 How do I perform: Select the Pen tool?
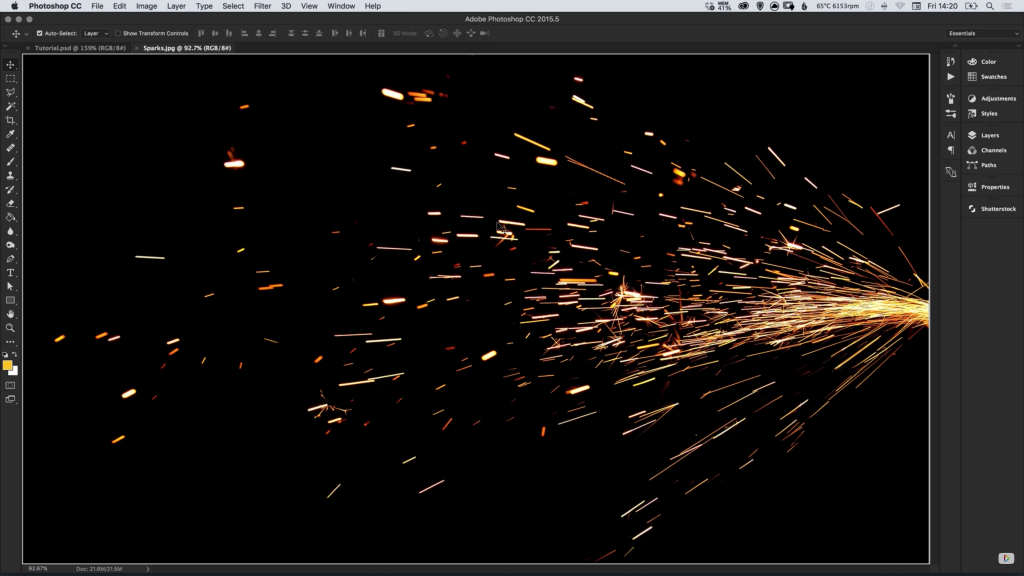click(10, 259)
